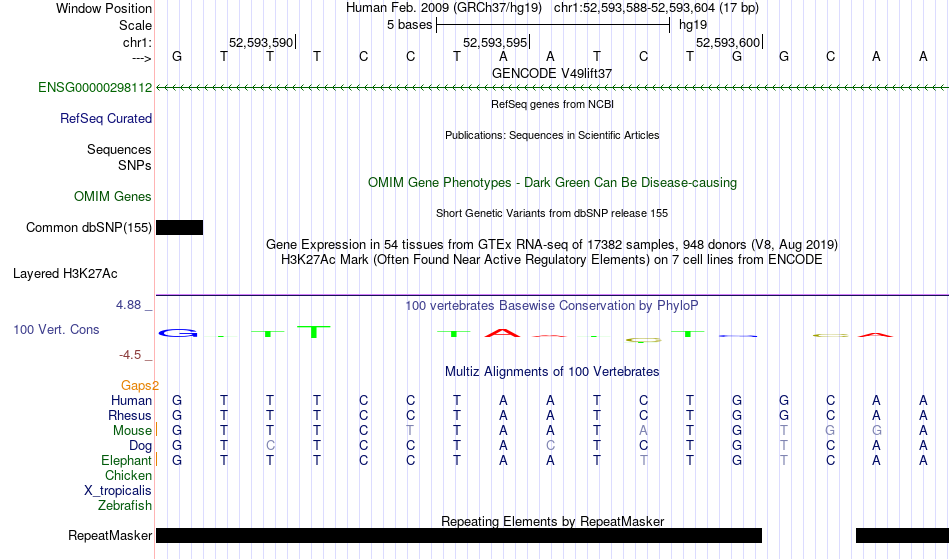Click the GENCODE V49lift37 track title
950x559 pixels.
coord(552,73)
